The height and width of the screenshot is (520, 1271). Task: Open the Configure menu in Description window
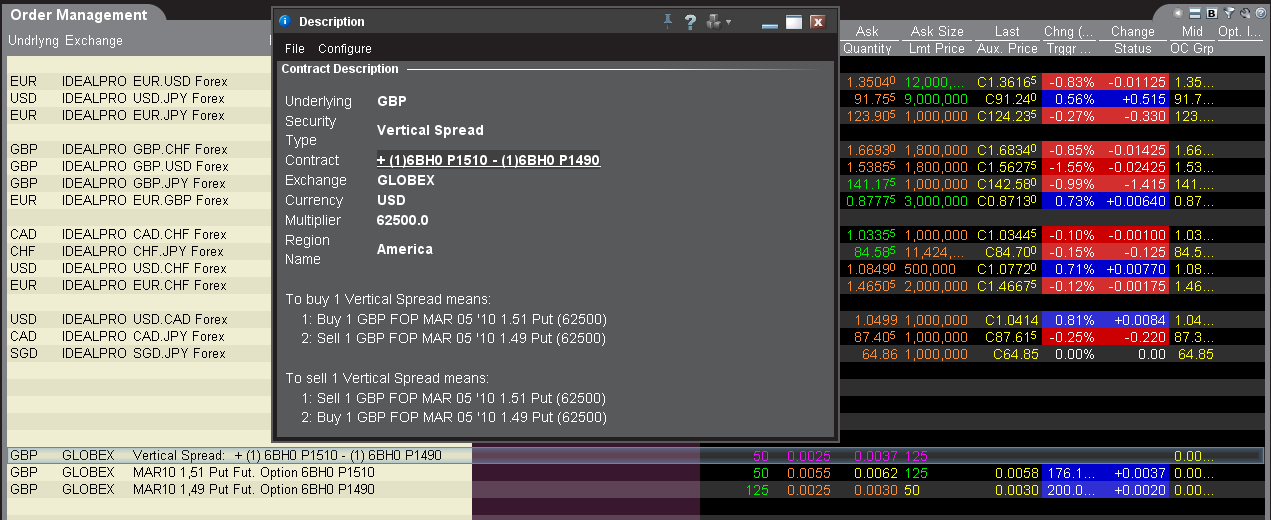[x=344, y=49]
